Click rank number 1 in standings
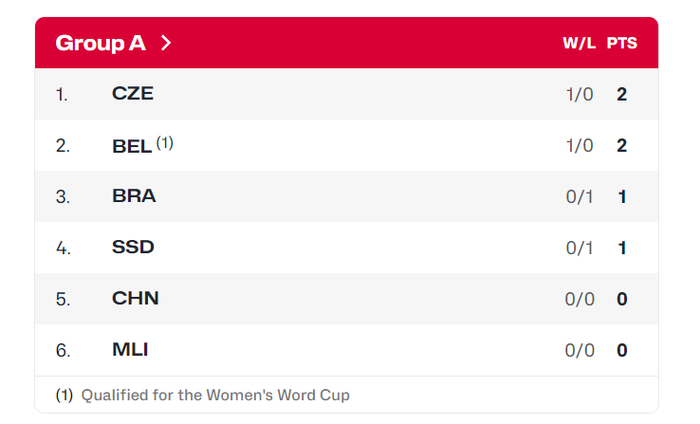 point(61,95)
